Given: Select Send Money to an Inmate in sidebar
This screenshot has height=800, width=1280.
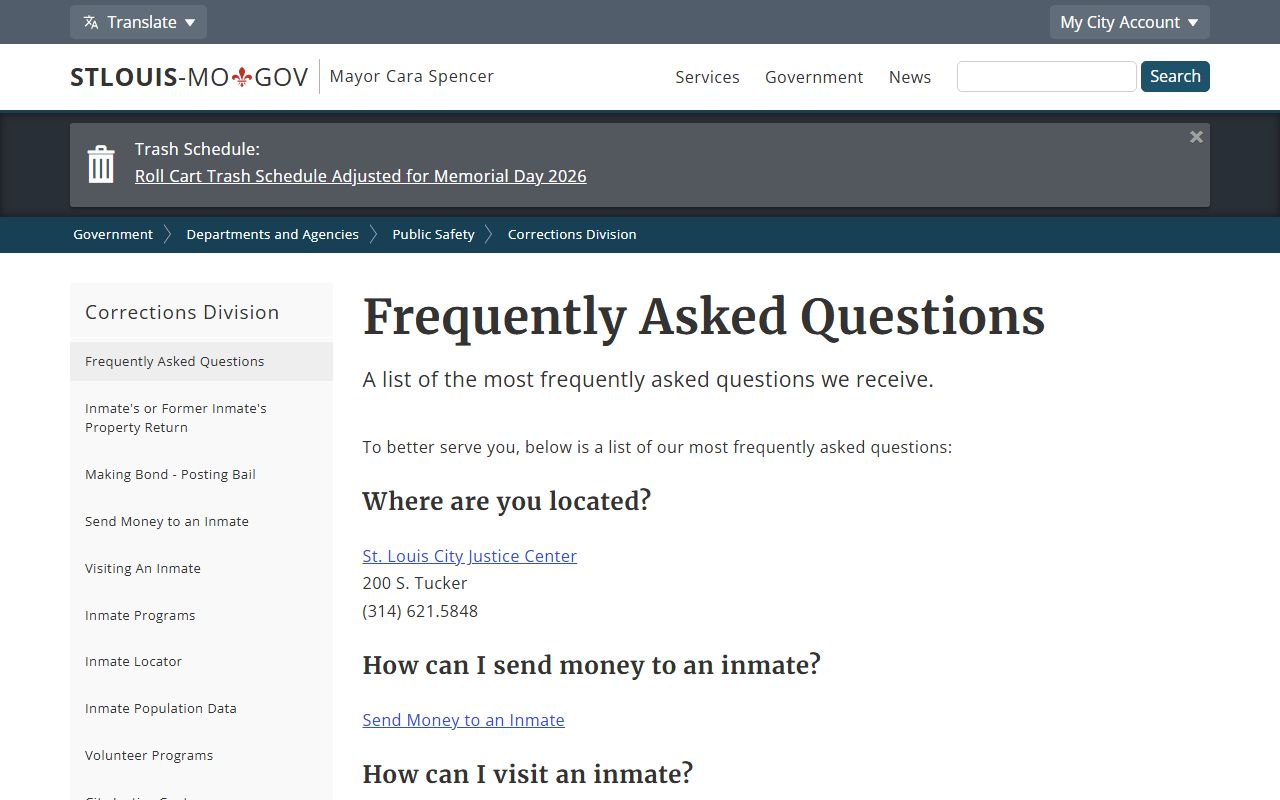Looking at the screenshot, I should (201, 521).
